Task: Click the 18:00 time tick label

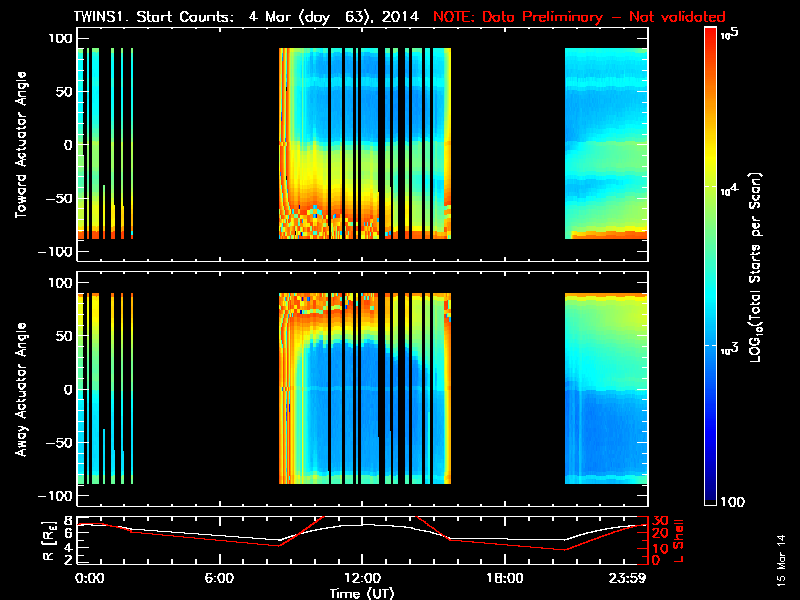Action: tap(504, 578)
